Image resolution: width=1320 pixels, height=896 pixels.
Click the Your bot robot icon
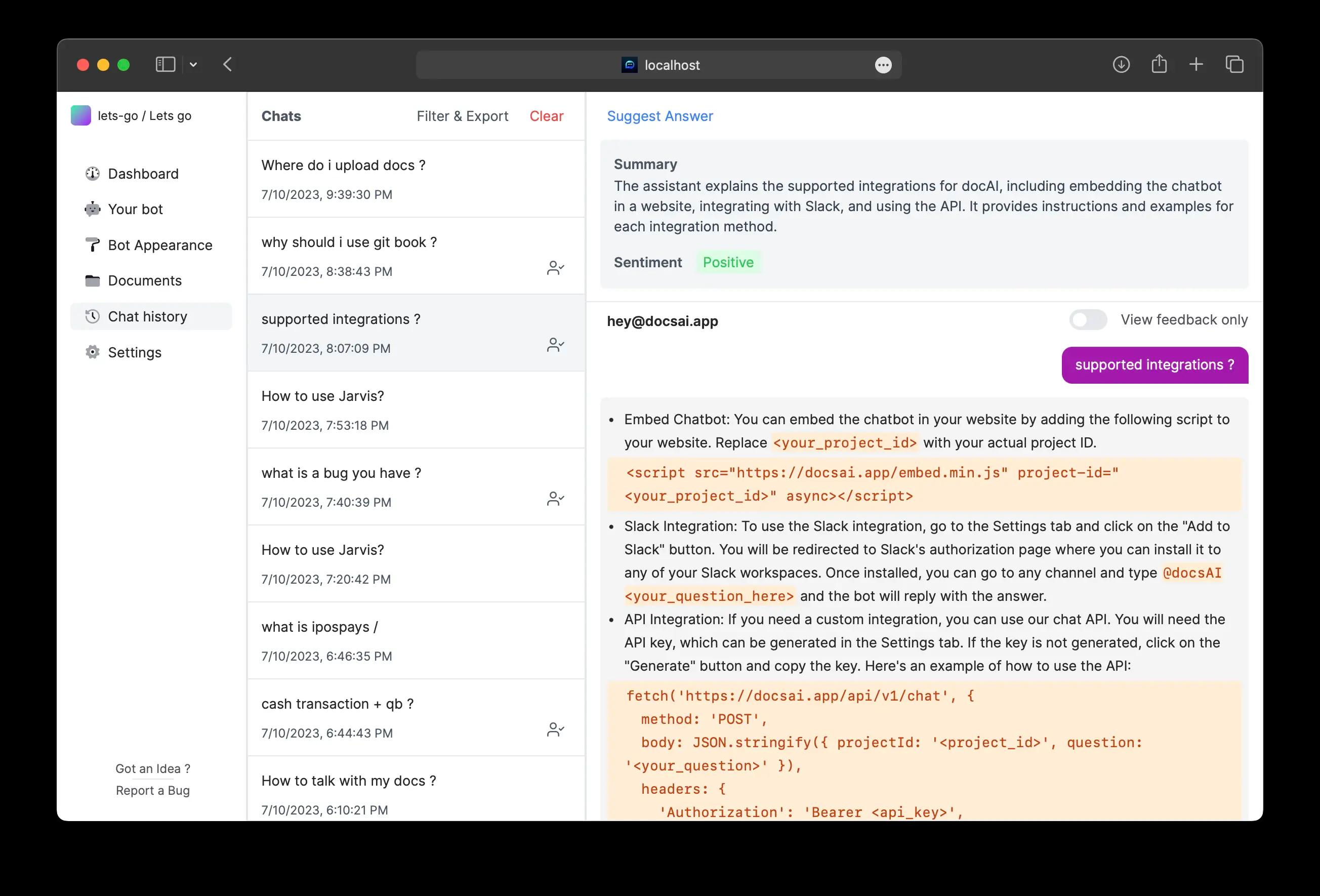pyautogui.click(x=92, y=209)
